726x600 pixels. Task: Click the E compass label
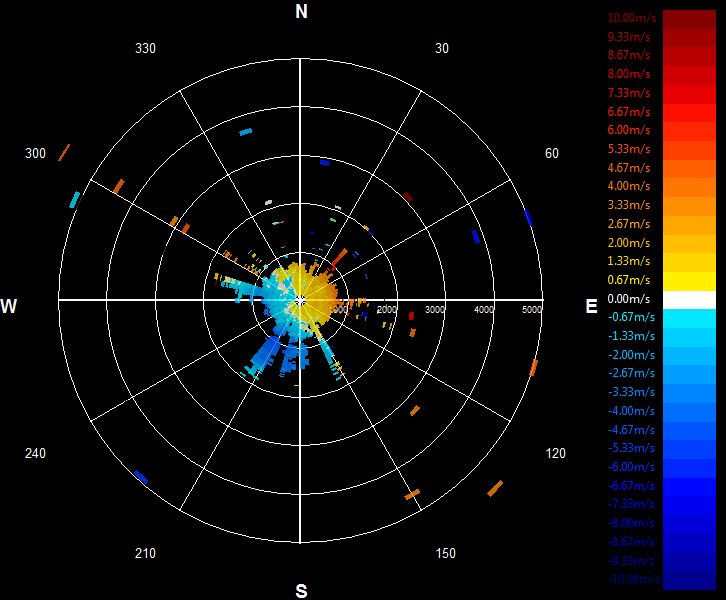click(591, 306)
